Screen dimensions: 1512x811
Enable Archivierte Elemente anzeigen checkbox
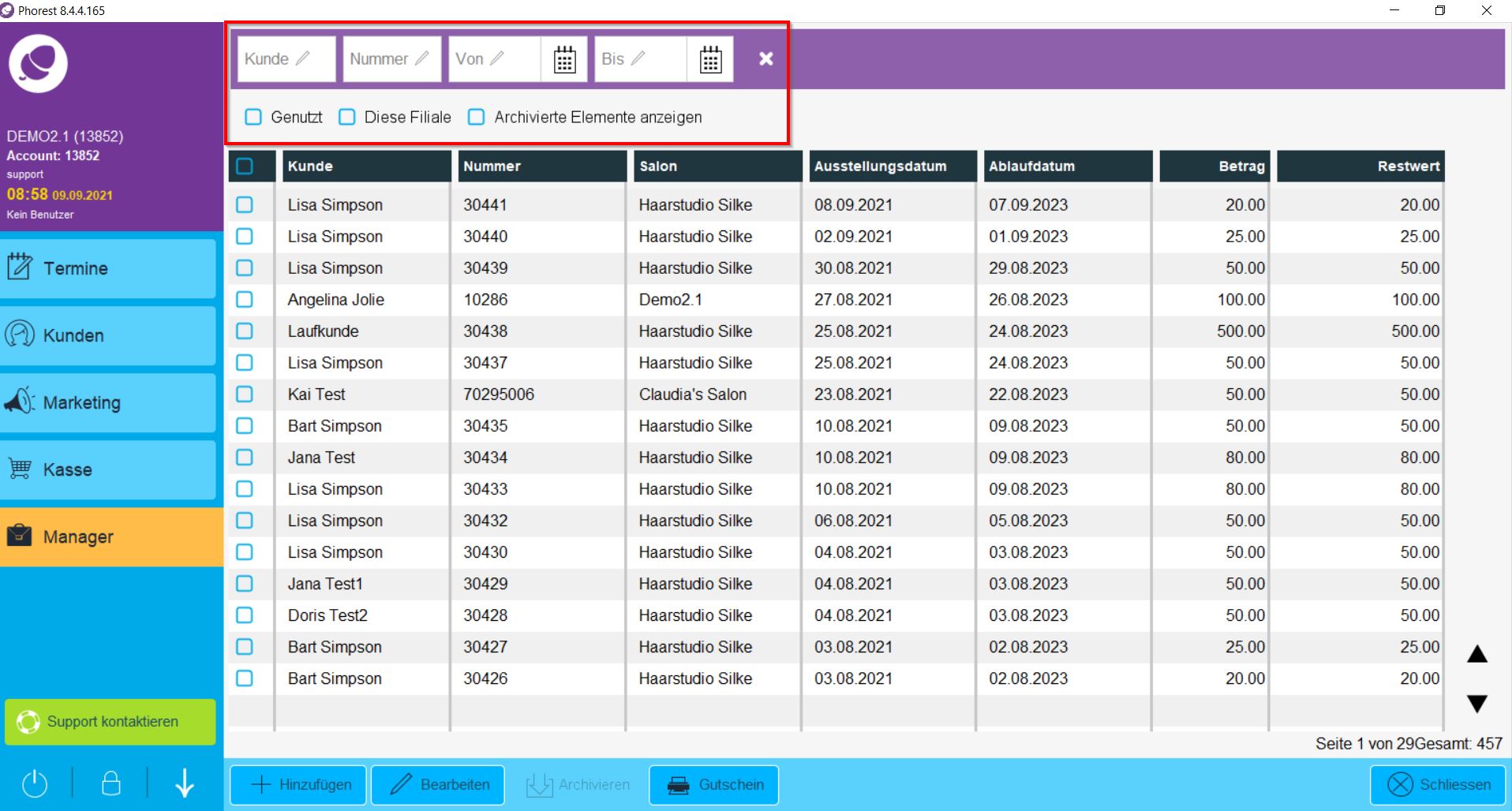pos(476,117)
